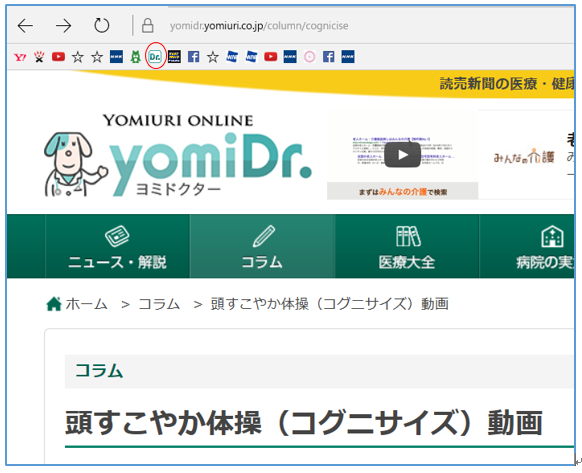
Task: Open the paw-print bookmark icon
Action: 39,57
